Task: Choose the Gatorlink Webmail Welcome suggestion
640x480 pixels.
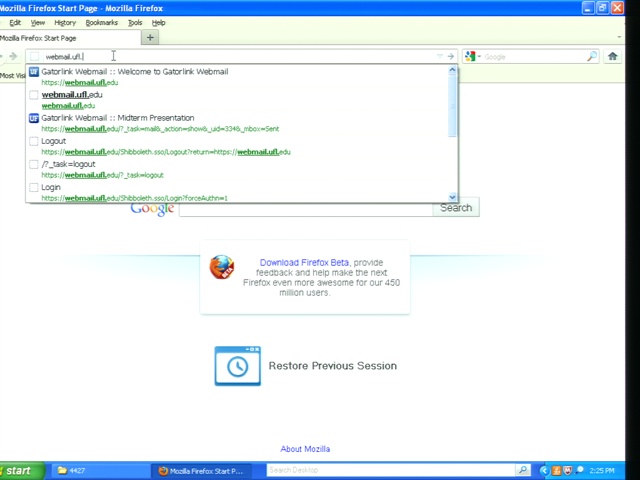Action: (x=237, y=77)
